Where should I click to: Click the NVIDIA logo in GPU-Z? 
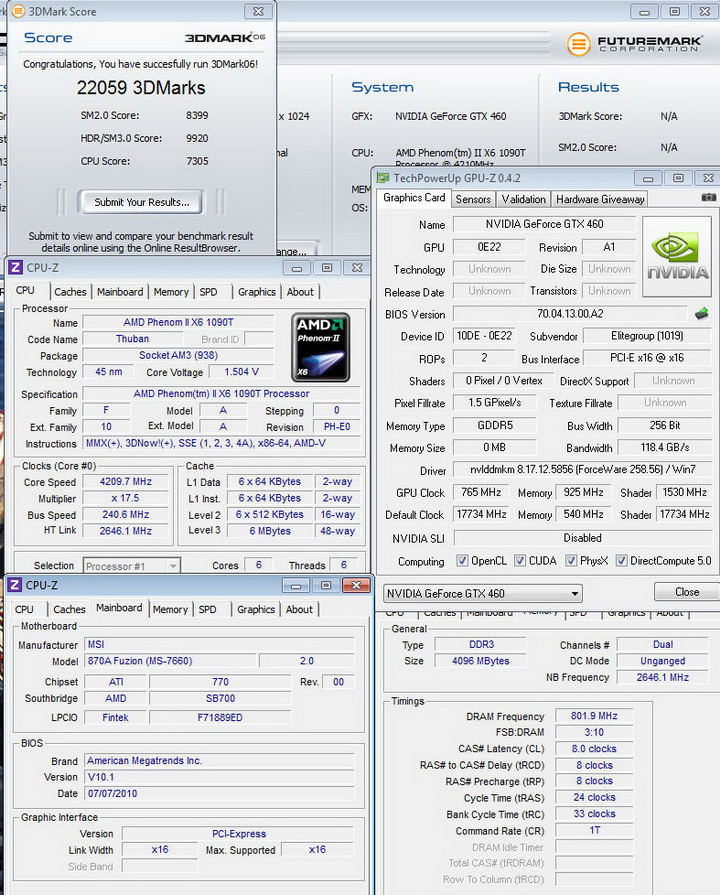pos(677,256)
